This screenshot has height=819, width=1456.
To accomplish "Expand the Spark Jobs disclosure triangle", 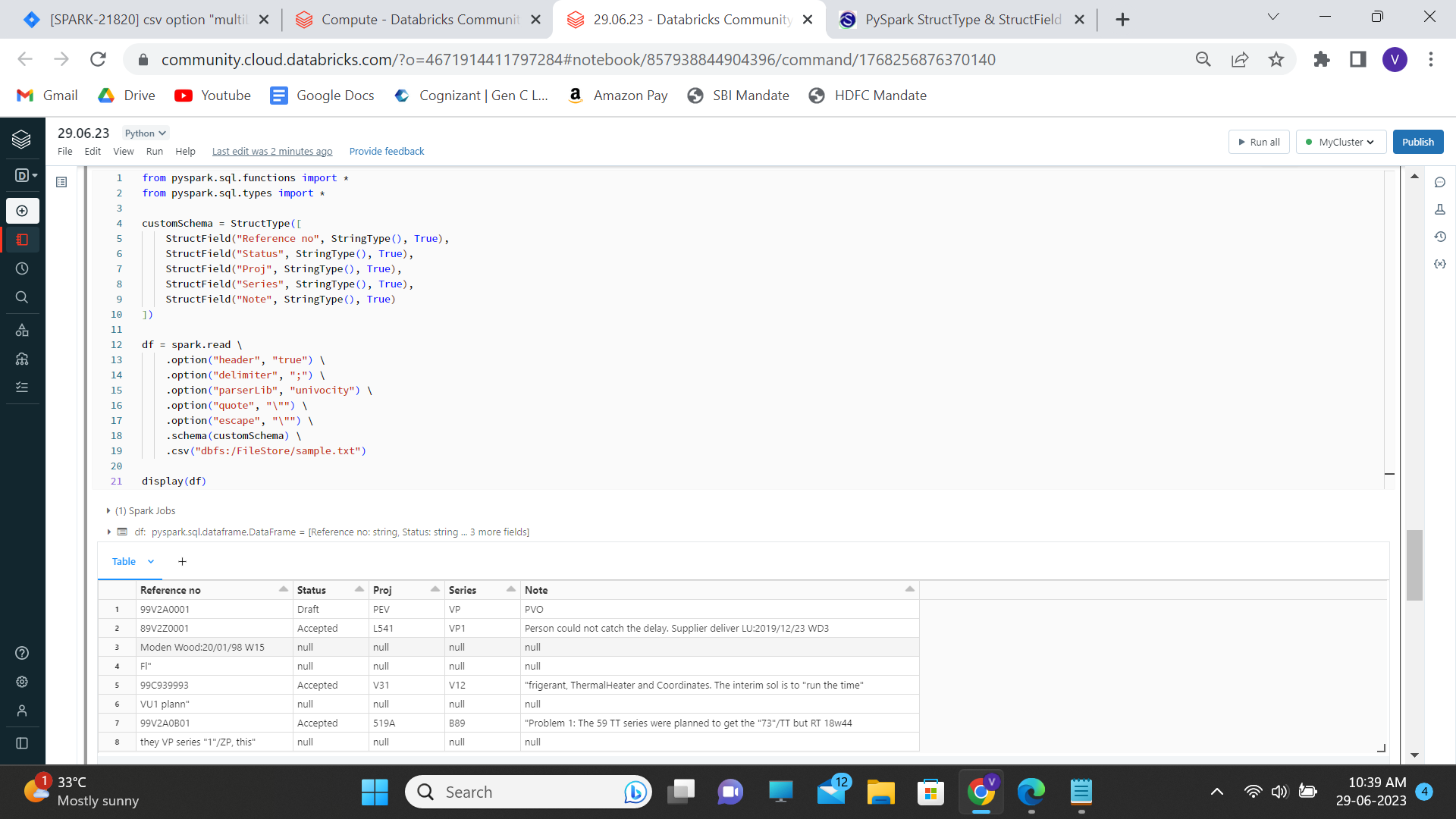I will pyautogui.click(x=108, y=511).
